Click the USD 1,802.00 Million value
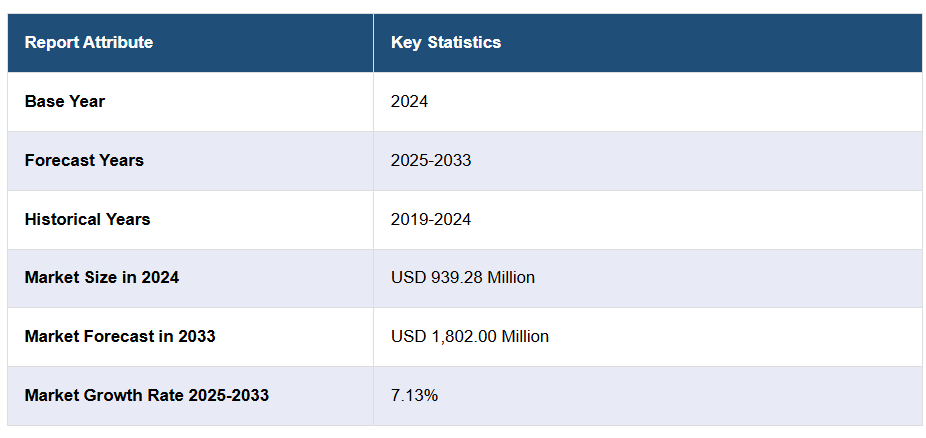This screenshot has height=438, width=926. point(470,336)
